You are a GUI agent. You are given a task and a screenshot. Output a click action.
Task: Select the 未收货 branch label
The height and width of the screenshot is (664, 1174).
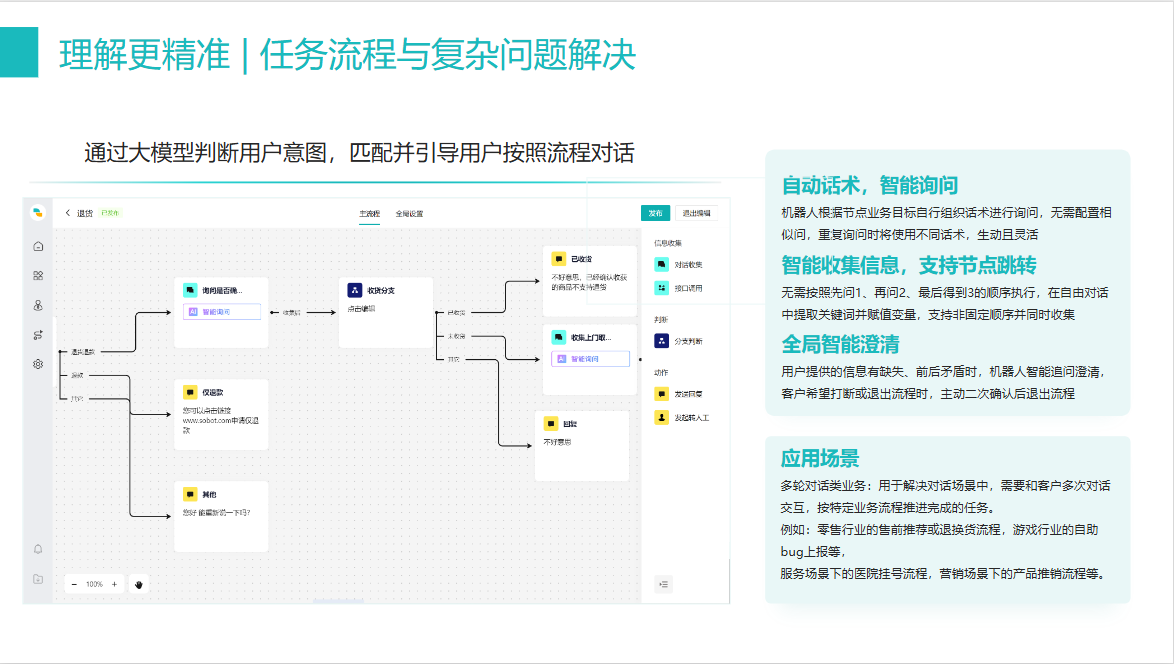tap(456, 336)
